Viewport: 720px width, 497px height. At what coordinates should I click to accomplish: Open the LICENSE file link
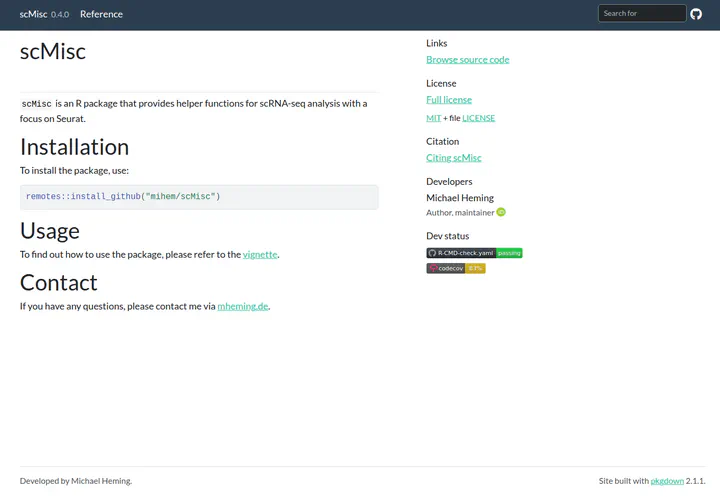tap(478, 118)
